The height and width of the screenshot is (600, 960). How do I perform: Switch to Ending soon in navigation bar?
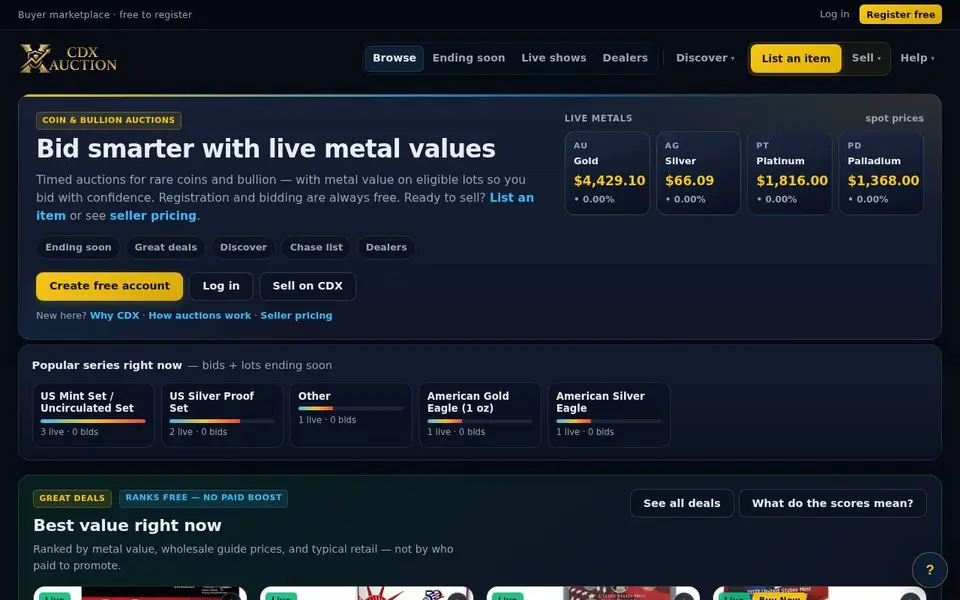pyautogui.click(x=468, y=58)
